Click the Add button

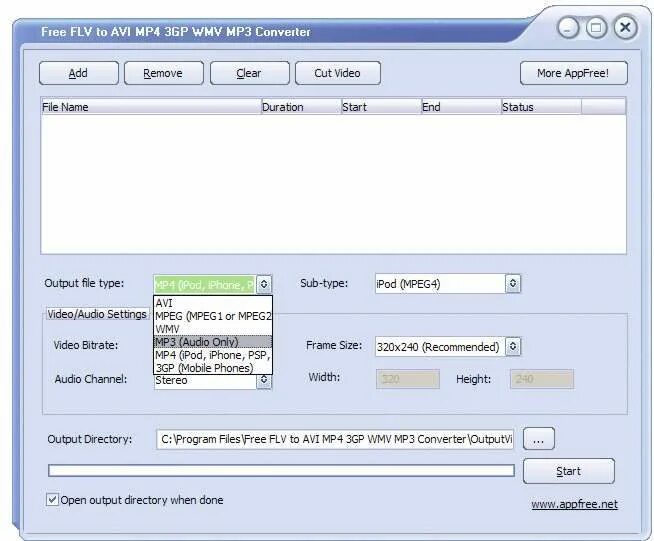coord(79,73)
